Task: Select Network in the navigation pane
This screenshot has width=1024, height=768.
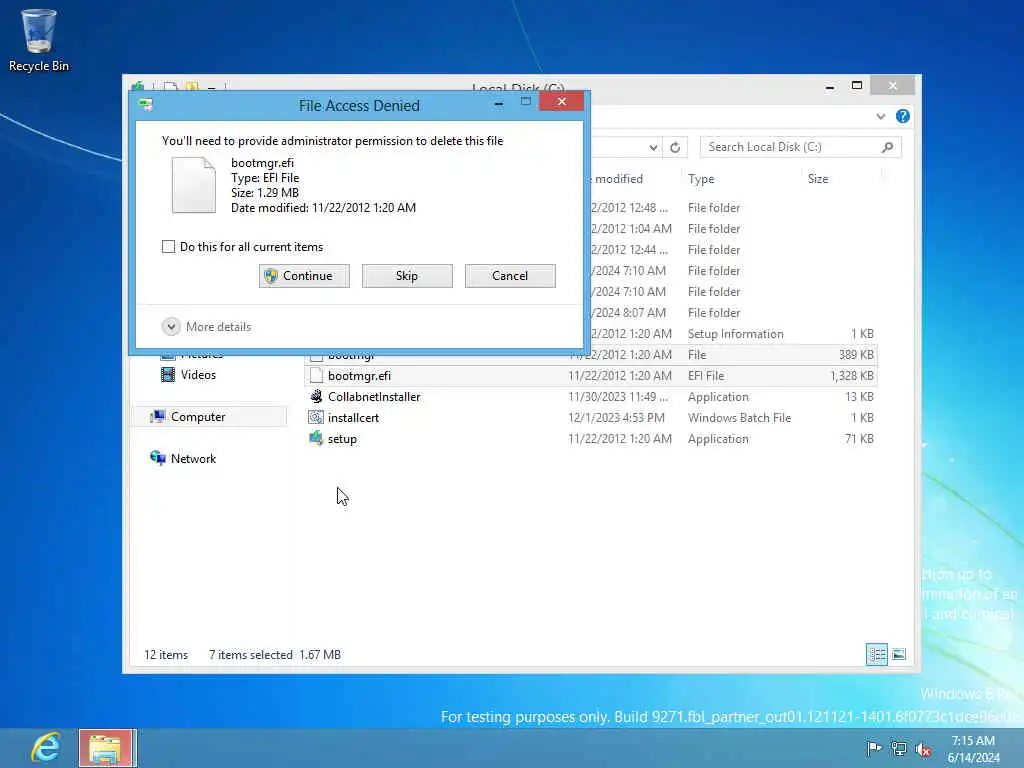Action: (x=193, y=458)
